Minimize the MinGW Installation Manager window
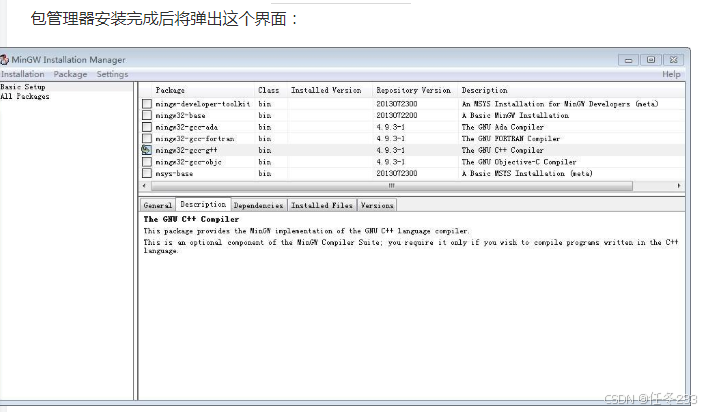This screenshot has width=711, height=412. [628, 60]
